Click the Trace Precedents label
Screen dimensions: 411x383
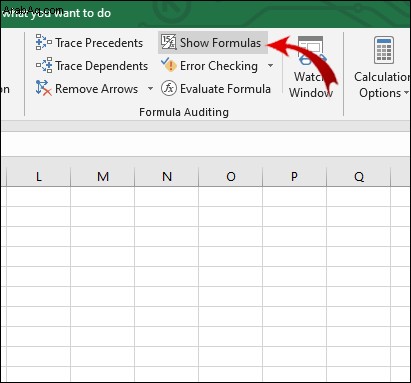(x=99, y=43)
